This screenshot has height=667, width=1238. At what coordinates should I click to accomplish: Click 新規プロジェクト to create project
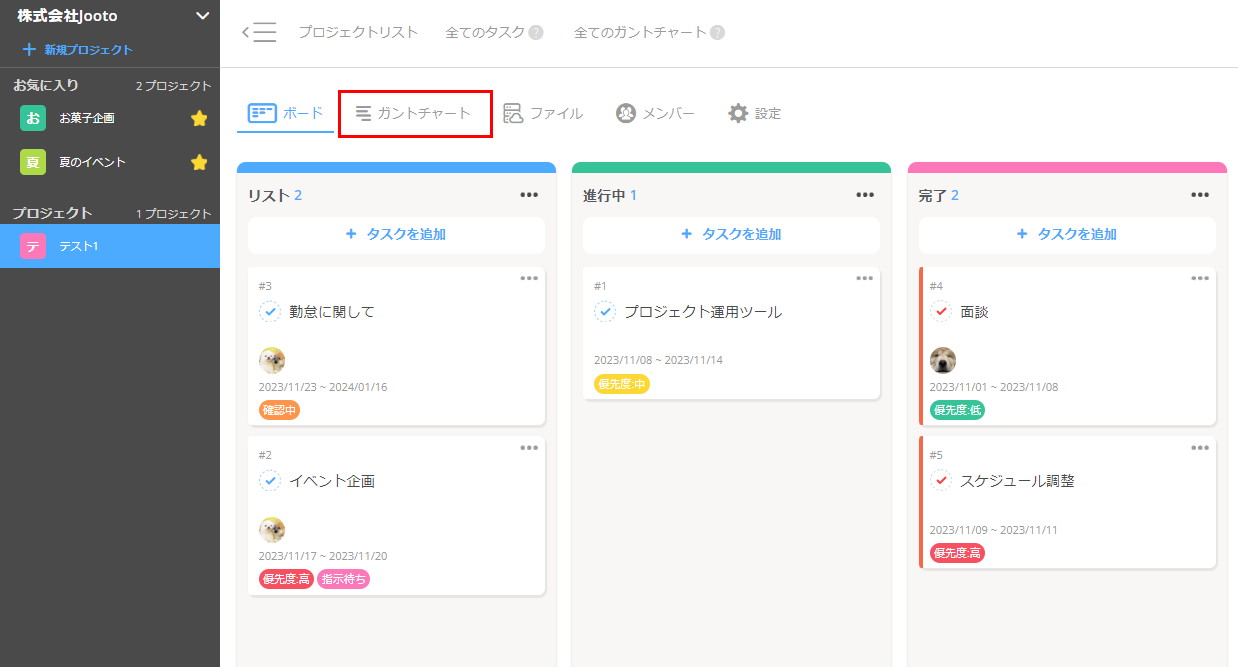point(78,49)
